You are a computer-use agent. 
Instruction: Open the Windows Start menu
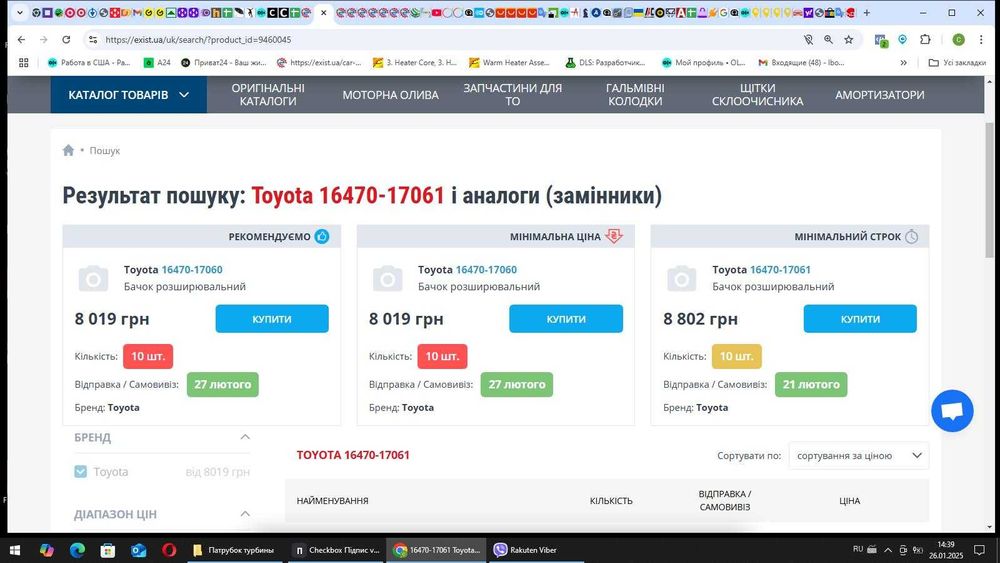(x=14, y=550)
